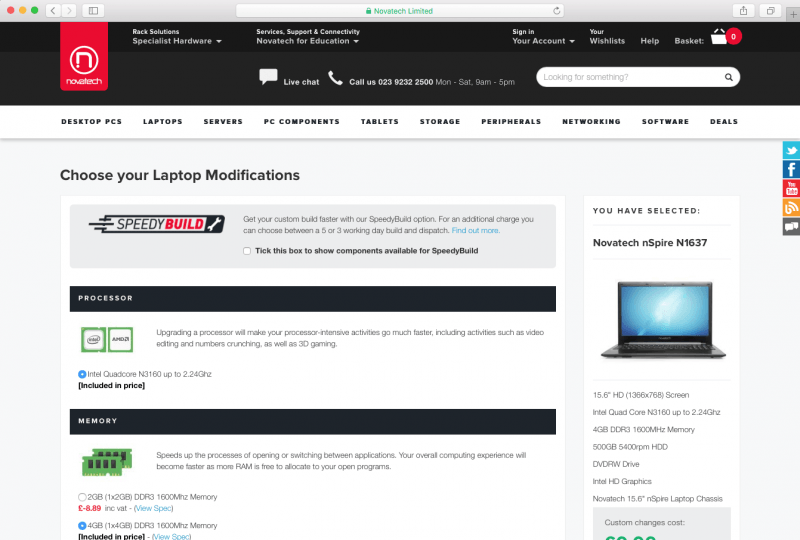Open the RSS feed sidebar icon
The height and width of the screenshot is (540, 800).
point(791,207)
